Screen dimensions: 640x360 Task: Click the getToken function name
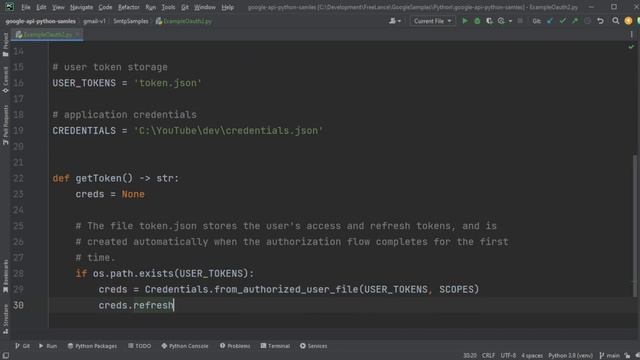[98, 178]
